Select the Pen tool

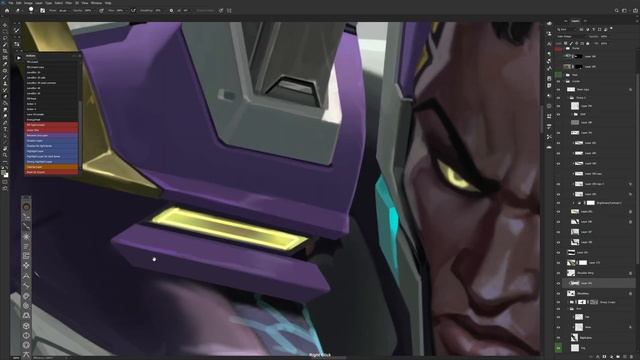(5, 122)
